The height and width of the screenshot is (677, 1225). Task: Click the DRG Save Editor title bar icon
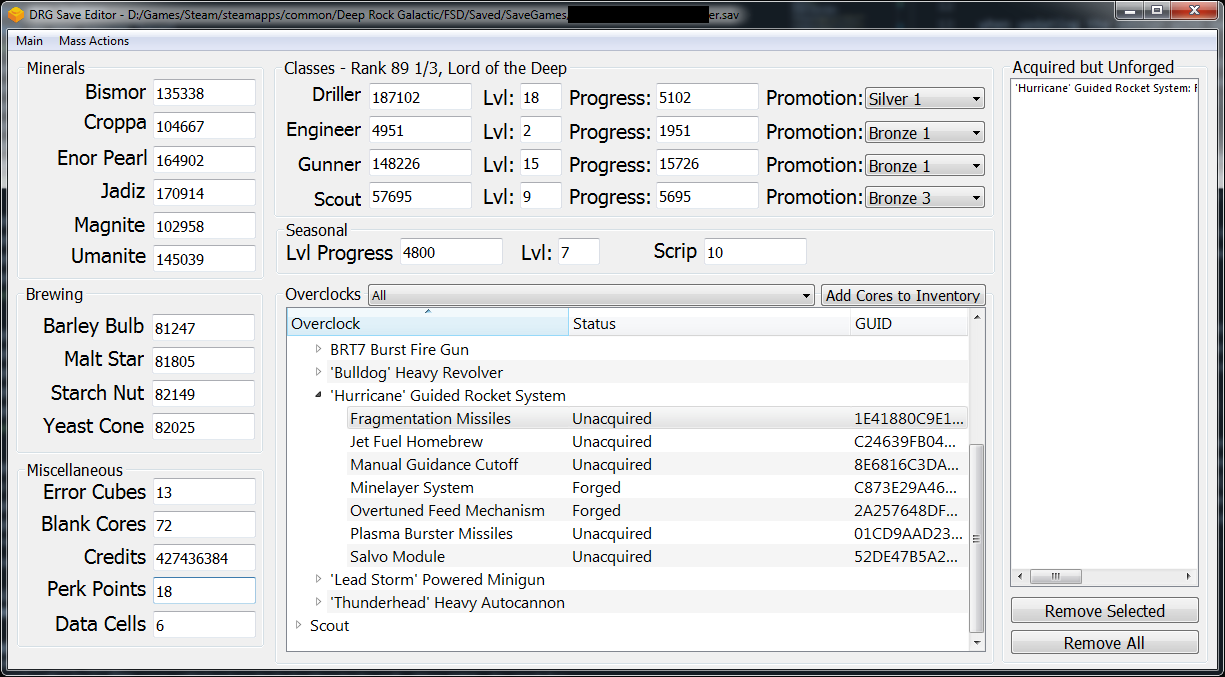click(x=15, y=16)
